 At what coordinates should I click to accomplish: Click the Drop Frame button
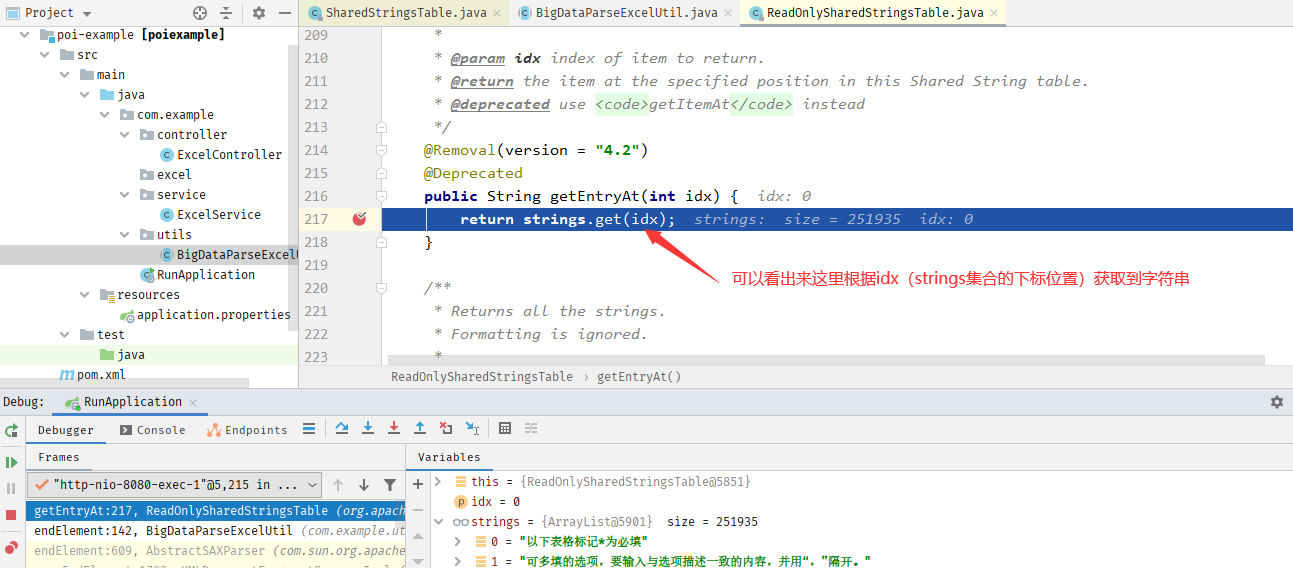coord(446,428)
